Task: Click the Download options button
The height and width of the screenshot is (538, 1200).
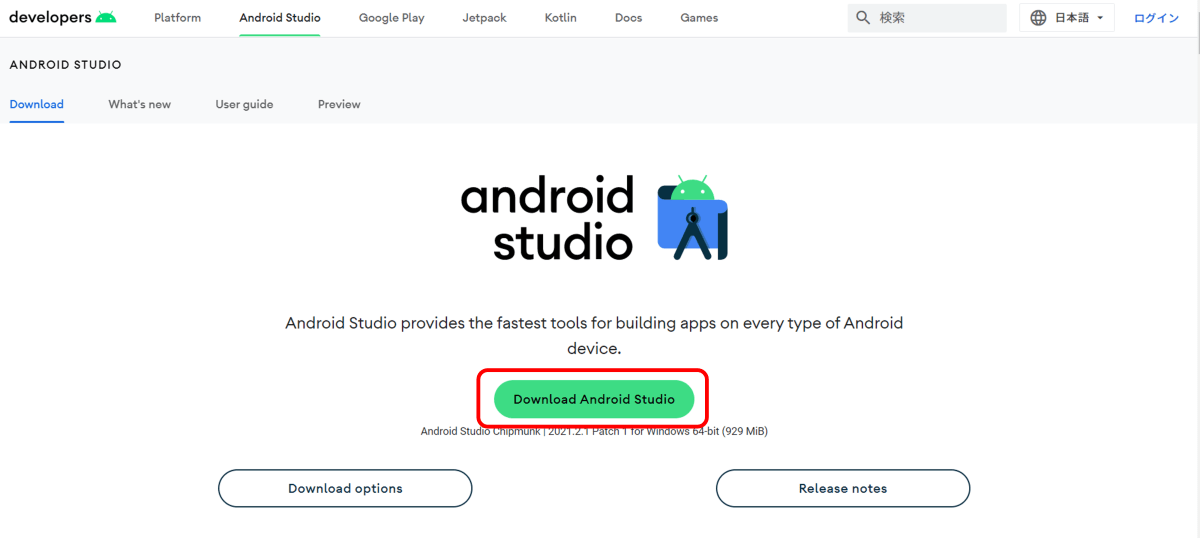Action: [345, 488]
